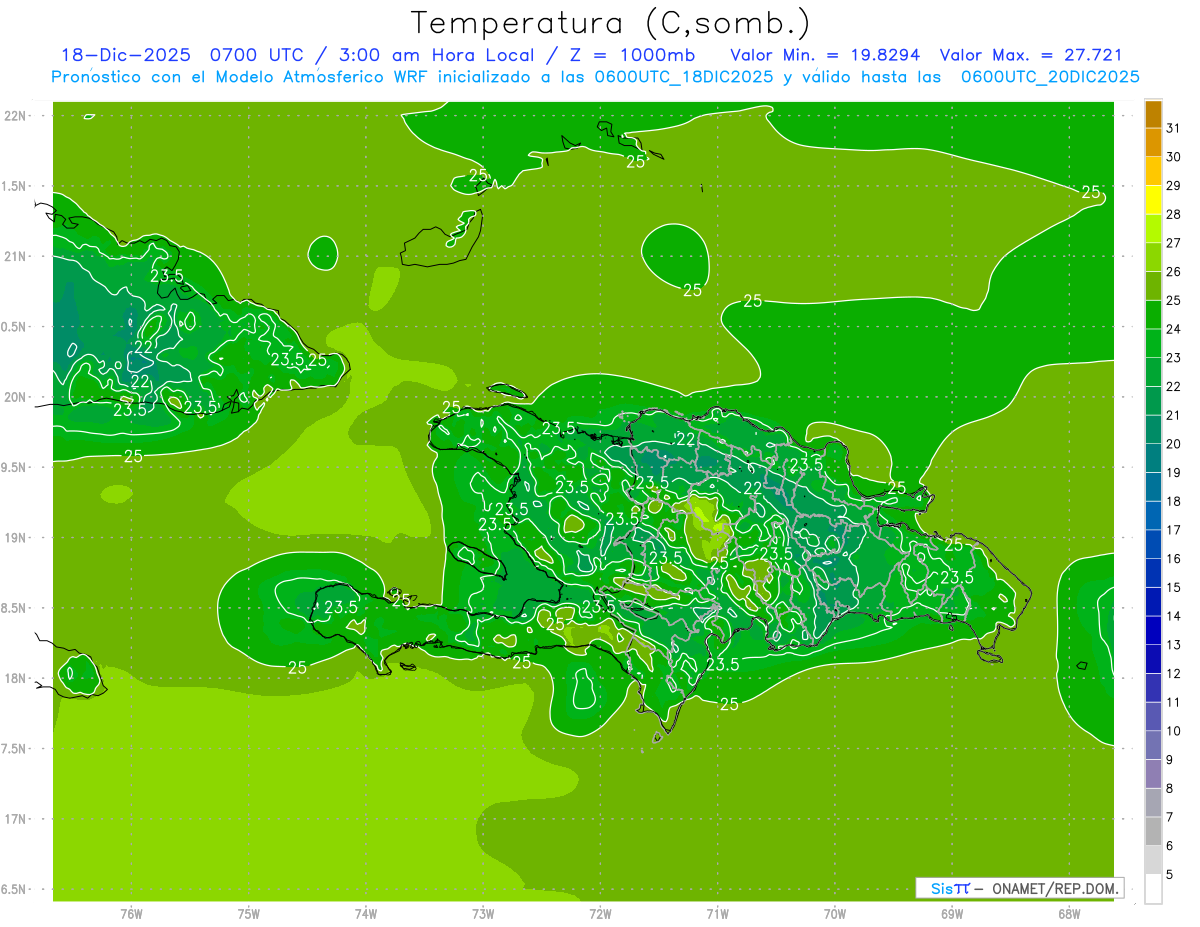
Task: Click the '20N' latitude axis label
Action: [x=15, y=398]
